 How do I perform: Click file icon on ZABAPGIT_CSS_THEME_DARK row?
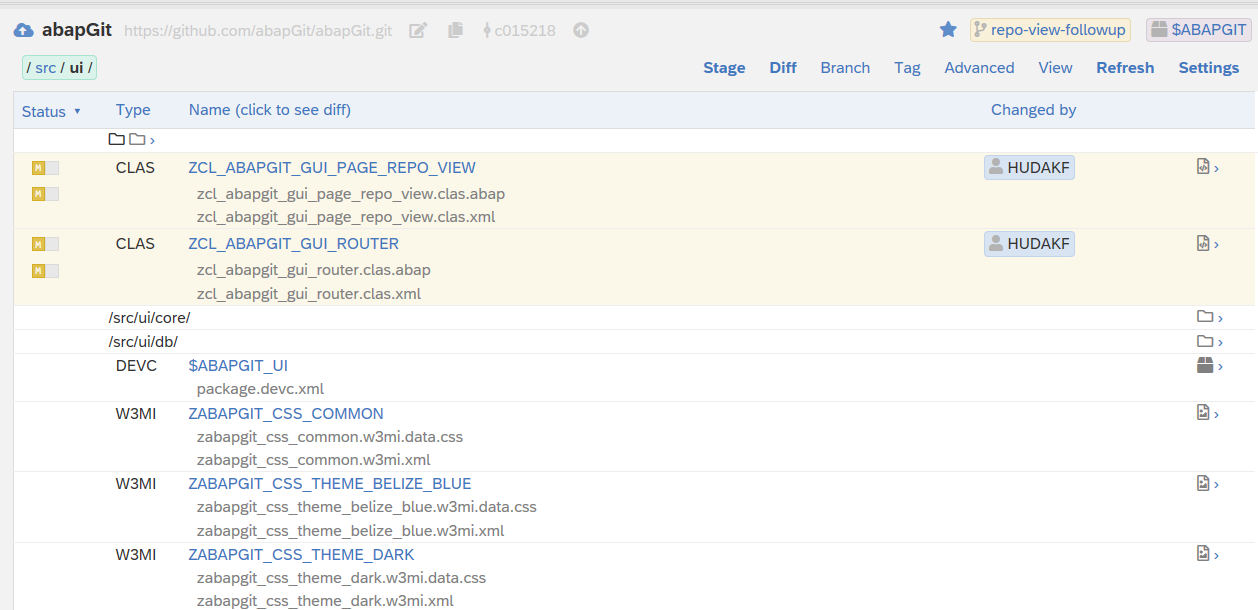point(1203,553)
